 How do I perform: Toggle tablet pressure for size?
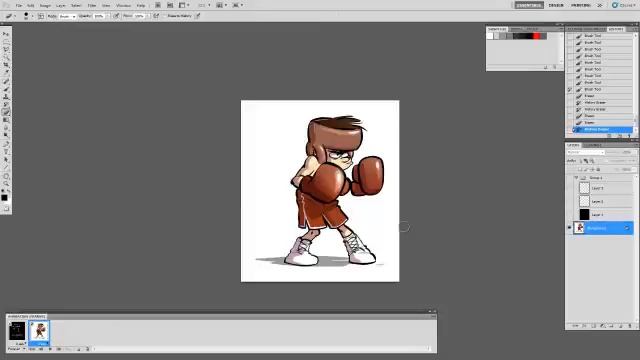pyautogui.click(x=198, y=16)
